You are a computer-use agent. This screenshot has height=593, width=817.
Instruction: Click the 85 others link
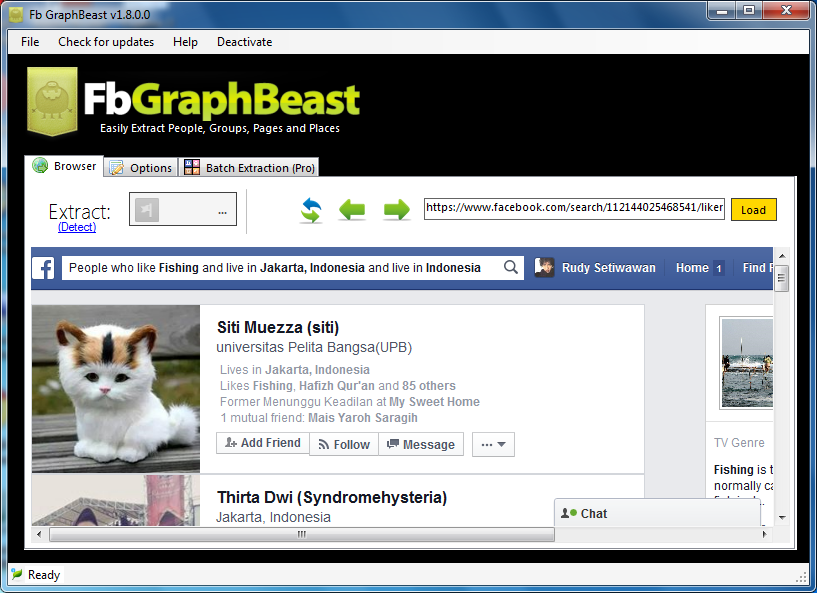point(429,386)
